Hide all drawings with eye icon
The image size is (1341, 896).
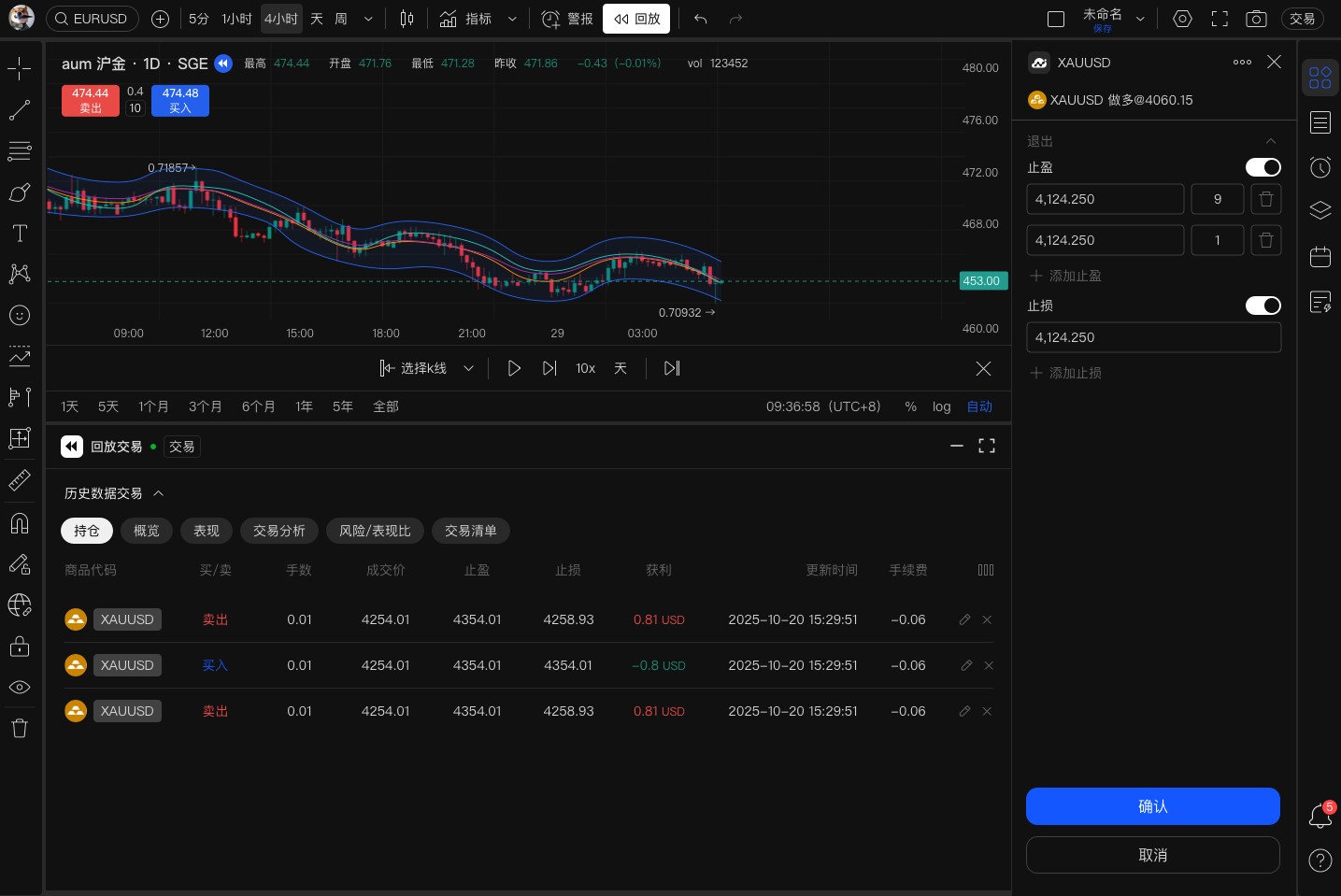point(20,687)
